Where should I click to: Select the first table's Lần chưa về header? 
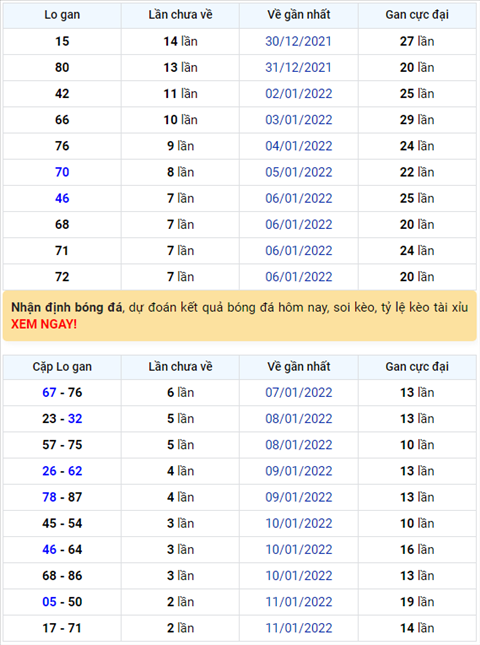[180, 15]
